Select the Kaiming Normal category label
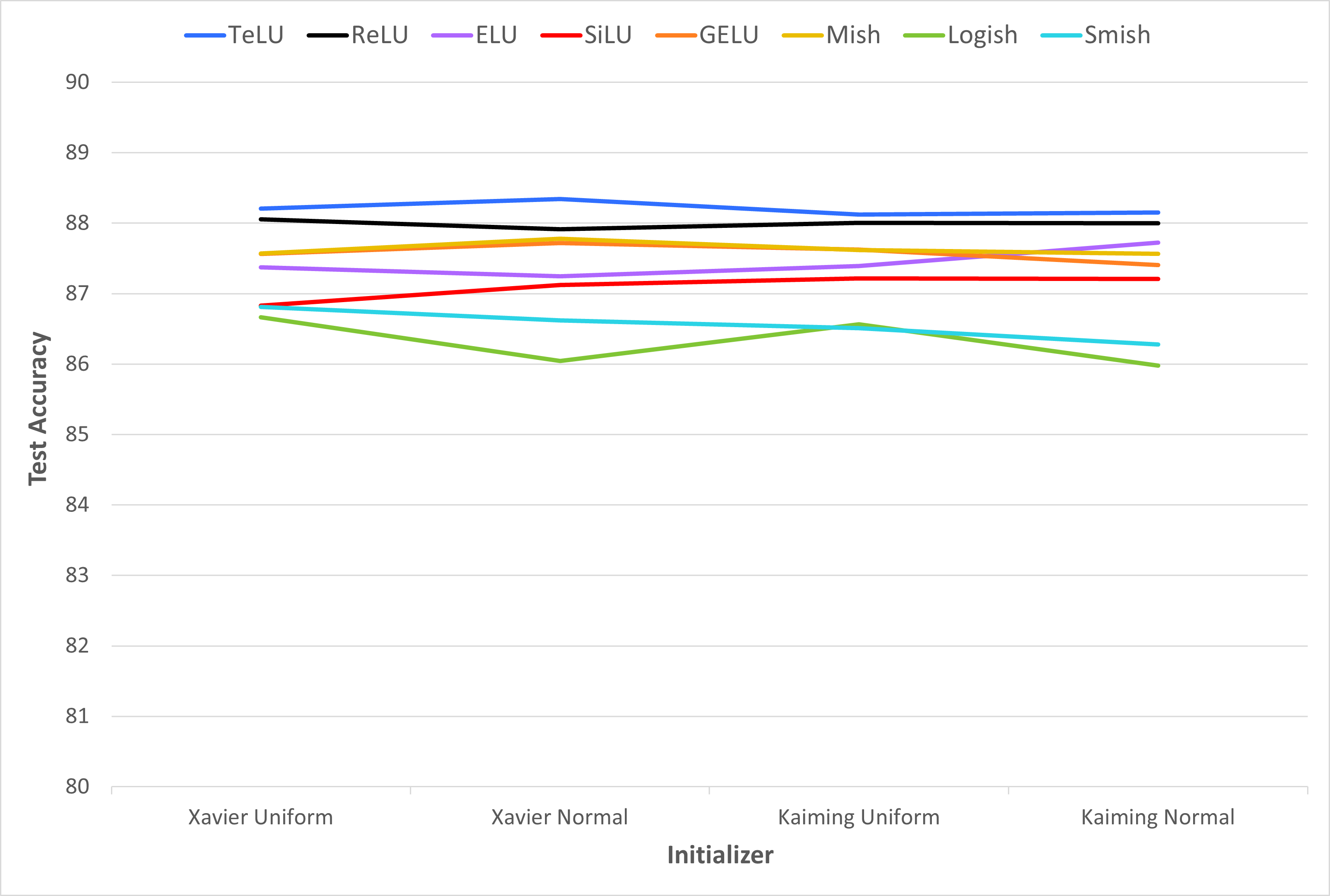Image resolution: width=1330 pixels, height=896 pixels. click(1157, 817)
